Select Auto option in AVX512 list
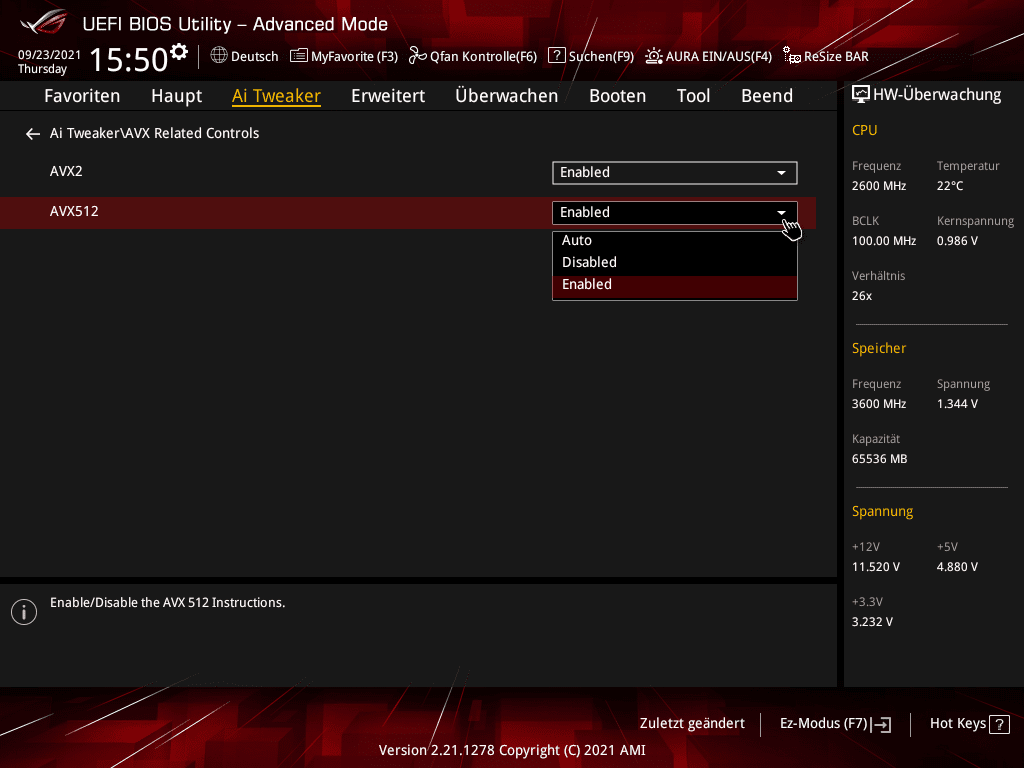Image resolution: width=1024 pixels, height=768 pixels. (x=675, y=240)
